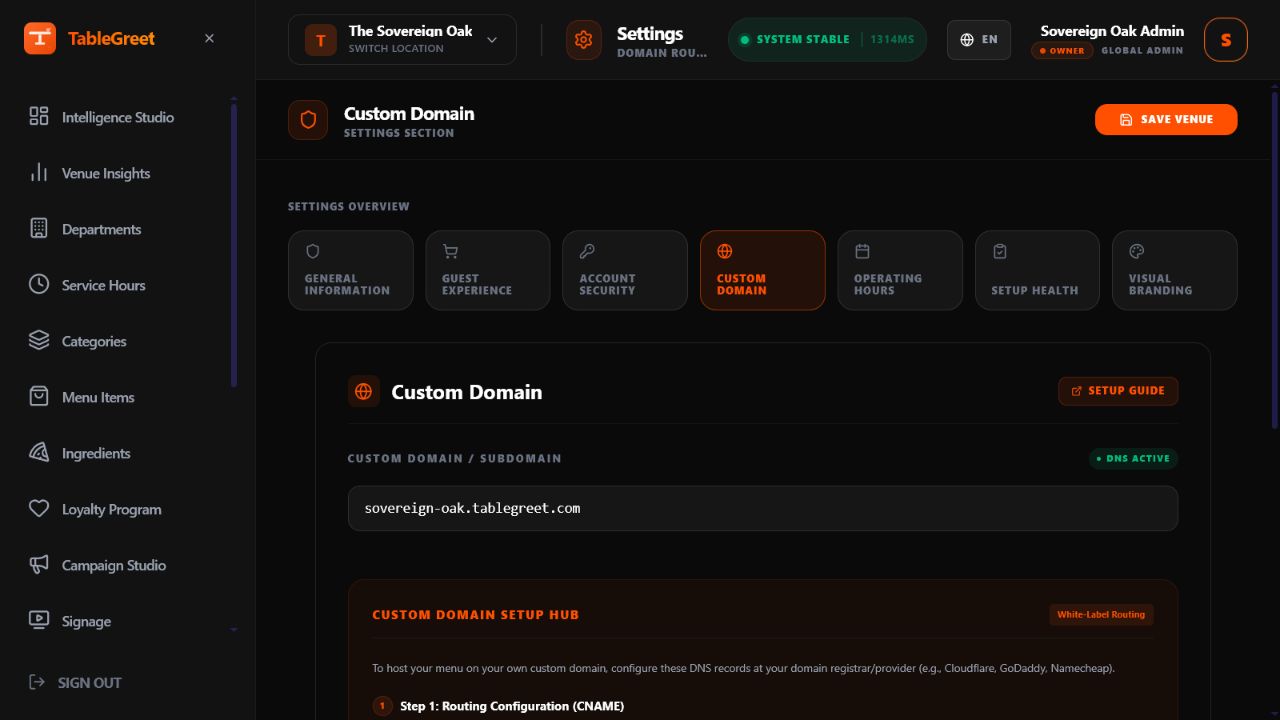This screenshot has width=1280, height=720.
Task: Switch to General Information tab
Action: click(351, 270)
